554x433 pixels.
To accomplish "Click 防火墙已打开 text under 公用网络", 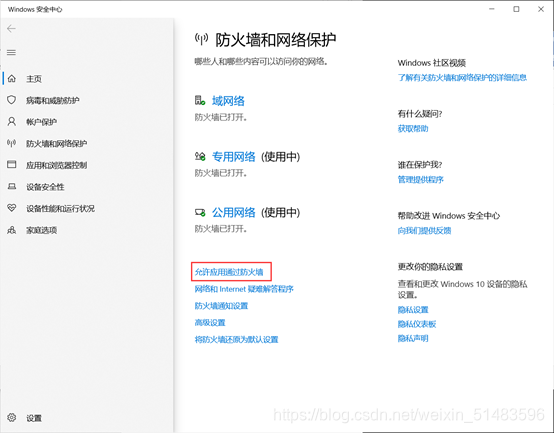I will 221,229.
